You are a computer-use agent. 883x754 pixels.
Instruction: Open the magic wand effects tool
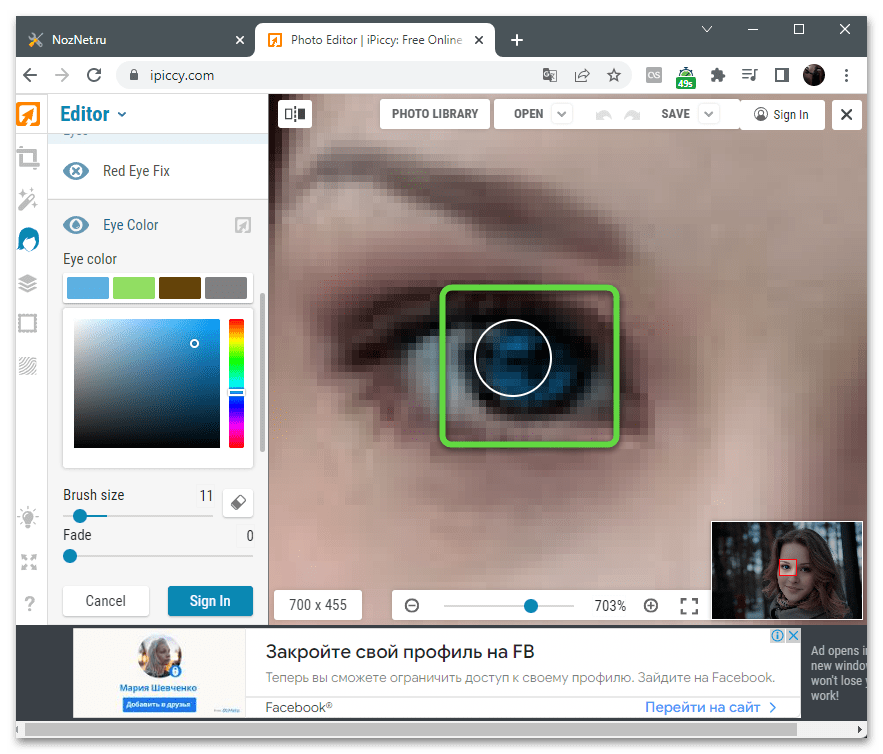coord(28,199)
